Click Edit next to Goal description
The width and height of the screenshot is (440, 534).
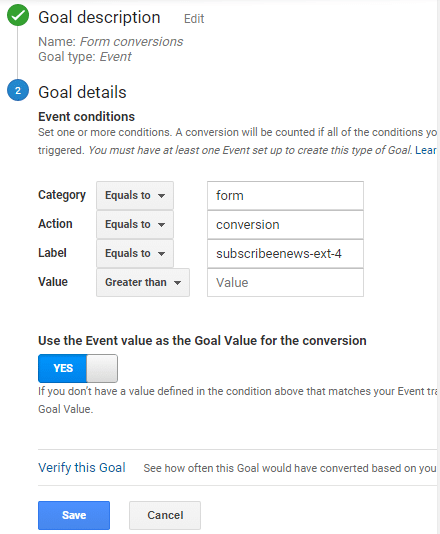pos(194,18)
